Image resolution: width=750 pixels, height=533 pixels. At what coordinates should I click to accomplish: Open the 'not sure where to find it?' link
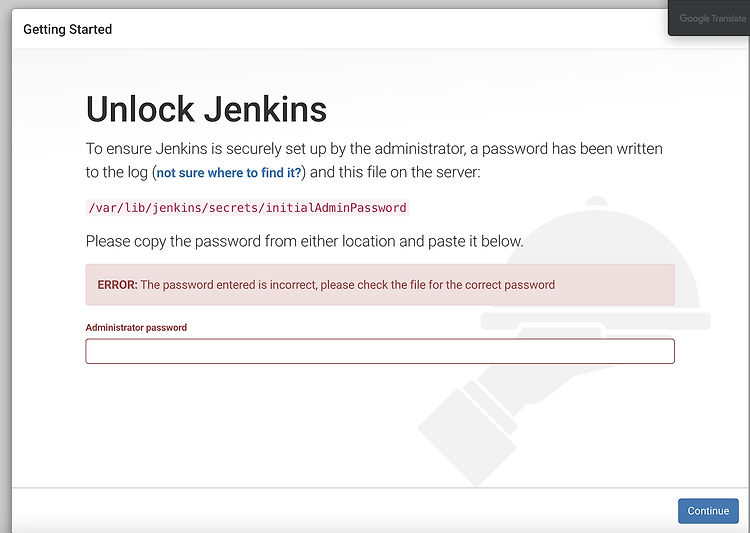[229, 172]
